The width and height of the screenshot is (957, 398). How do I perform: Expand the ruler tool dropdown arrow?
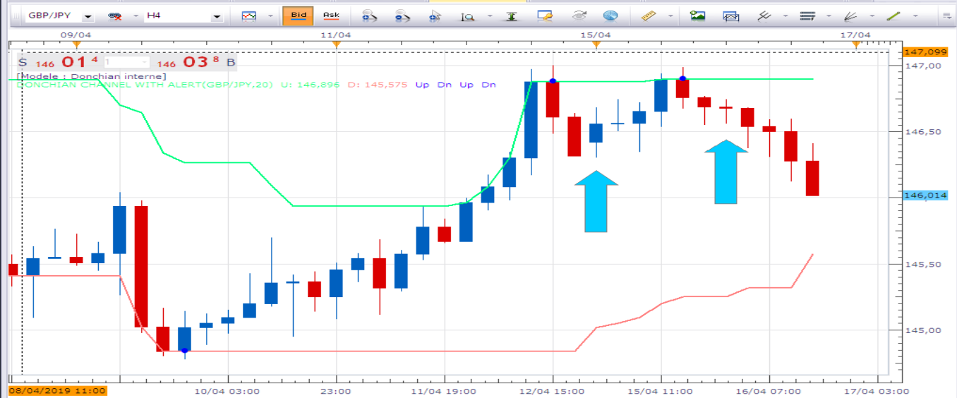pyautogui.click(x=670, y=16)
